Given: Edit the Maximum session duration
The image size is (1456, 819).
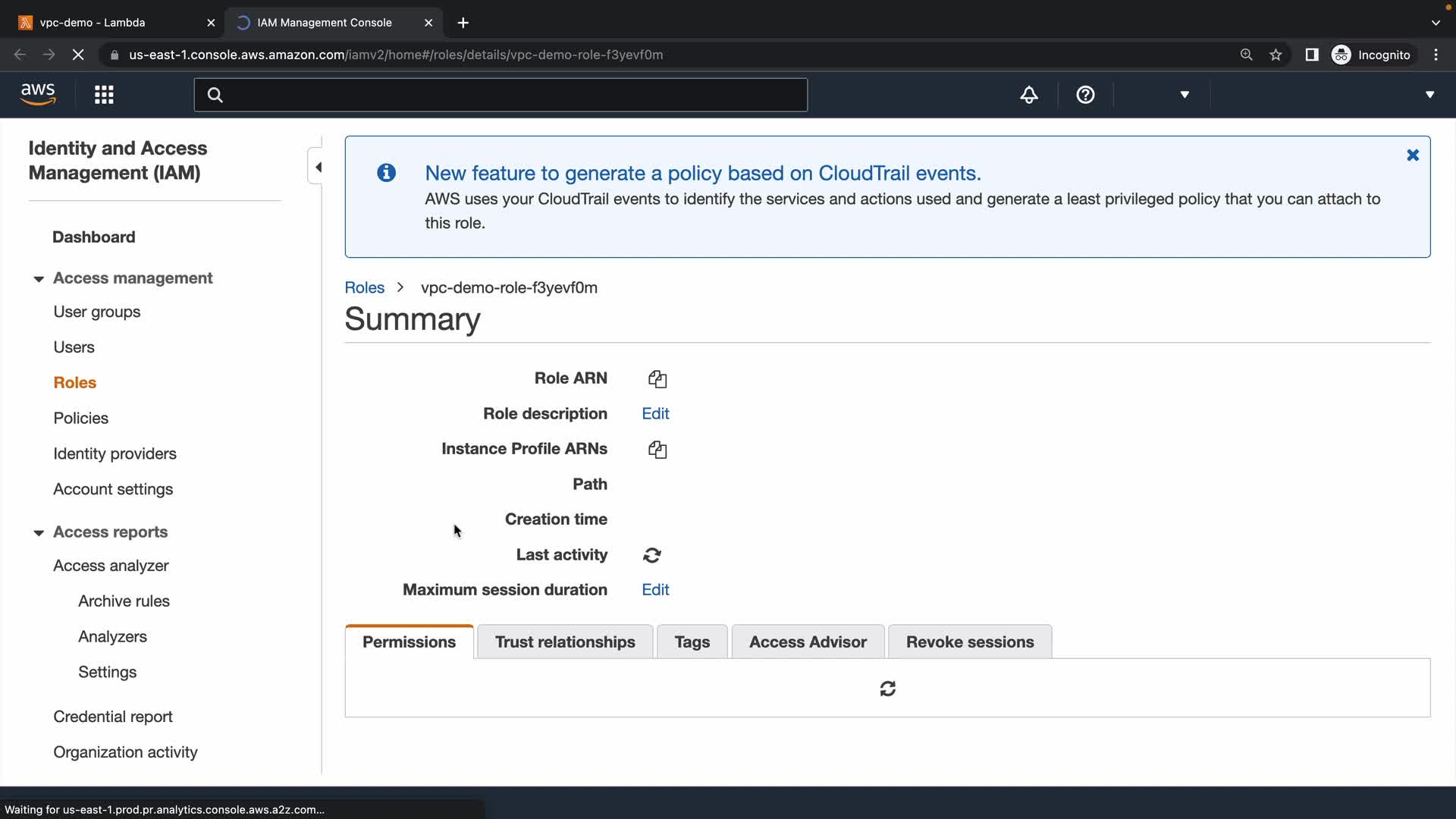Looking at the screenshot, I should click(x=655, y=590).
